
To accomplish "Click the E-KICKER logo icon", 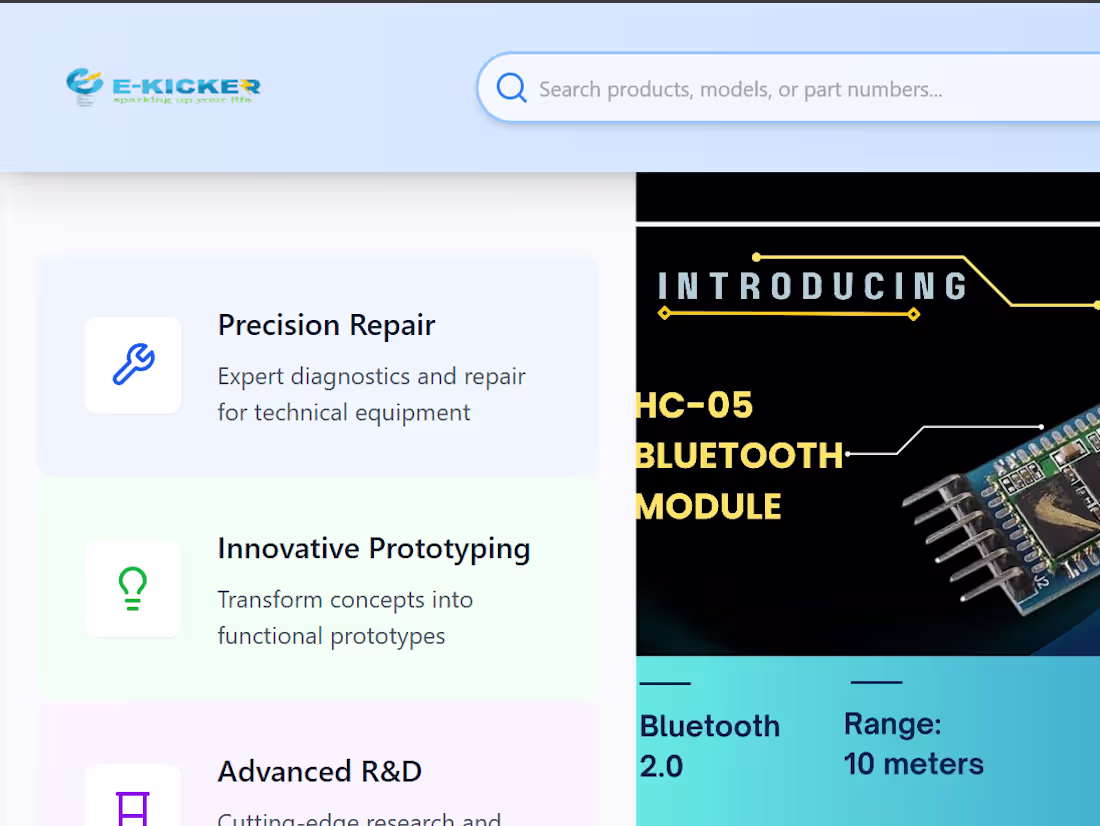I will pyautogui.click(x=85, y=82).
